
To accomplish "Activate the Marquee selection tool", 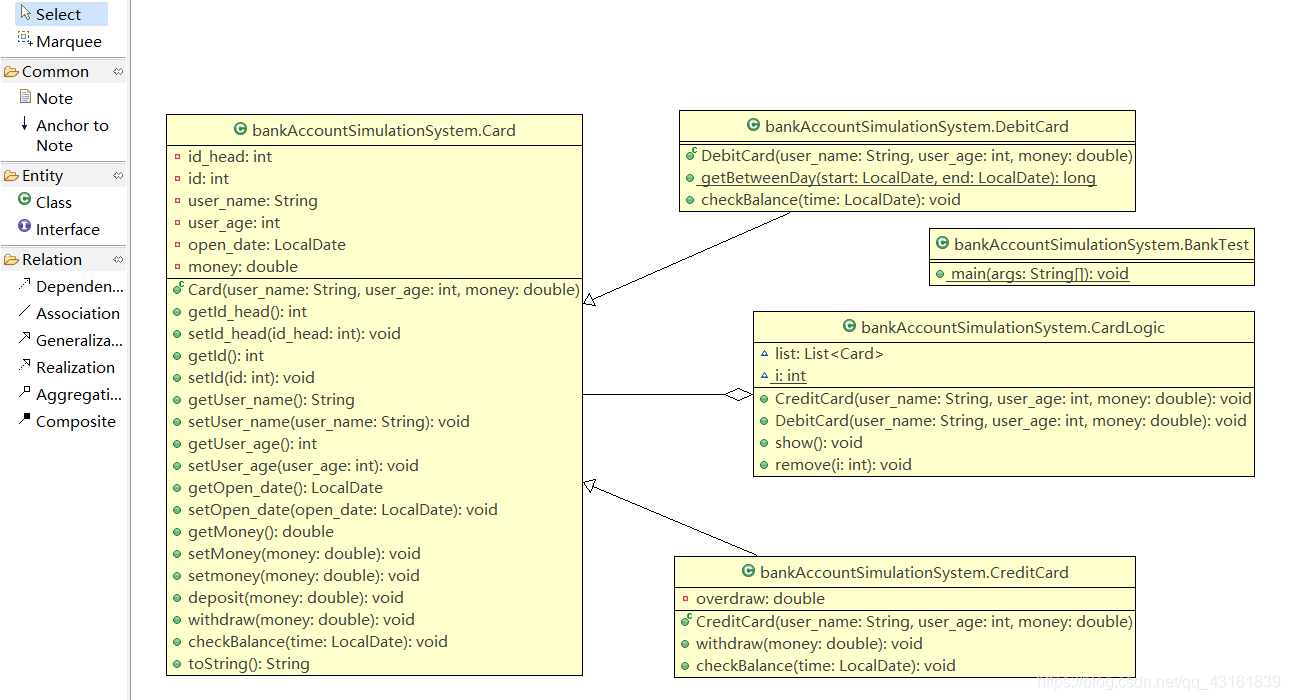I will click(x=59, y=41).
